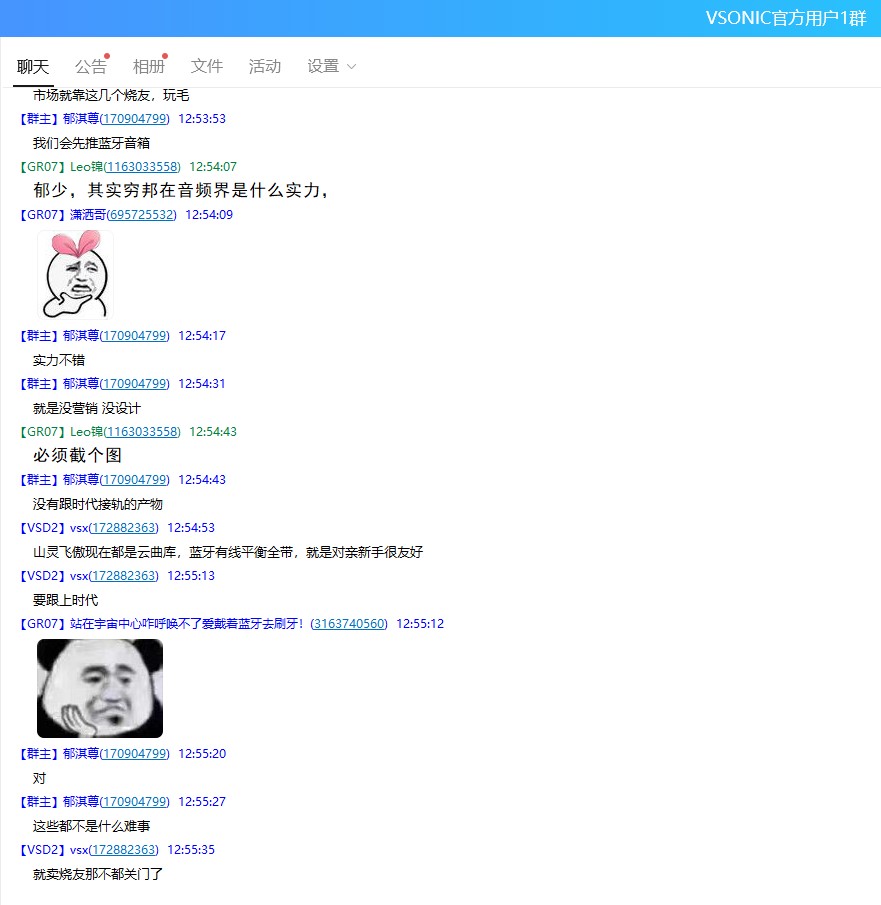Click Leo锦's ID link at 12:54:07
881x905 pixels.
(143, 167)
